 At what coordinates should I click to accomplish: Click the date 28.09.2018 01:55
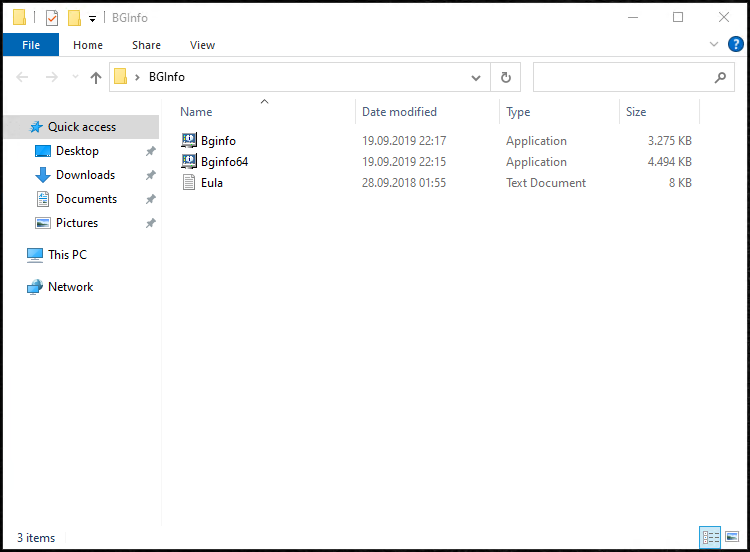click(404, 183)
